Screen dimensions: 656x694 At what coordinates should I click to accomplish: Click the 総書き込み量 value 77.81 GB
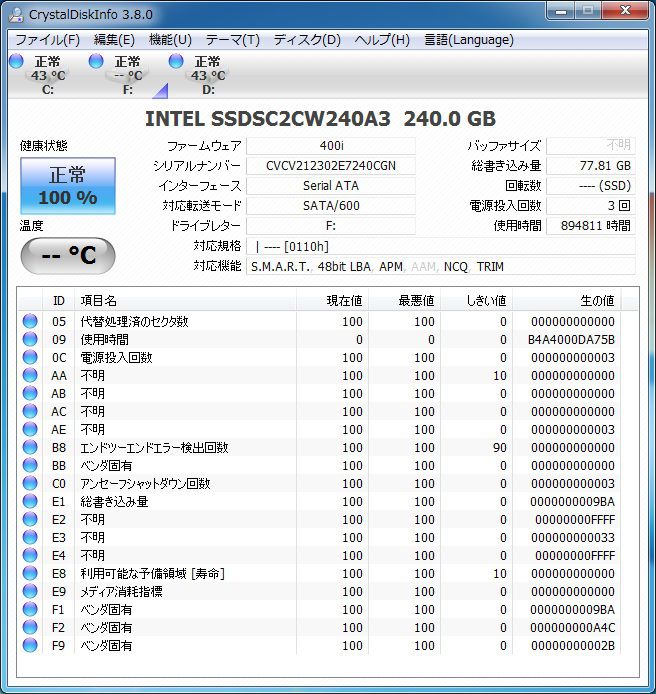pos(591,166)
